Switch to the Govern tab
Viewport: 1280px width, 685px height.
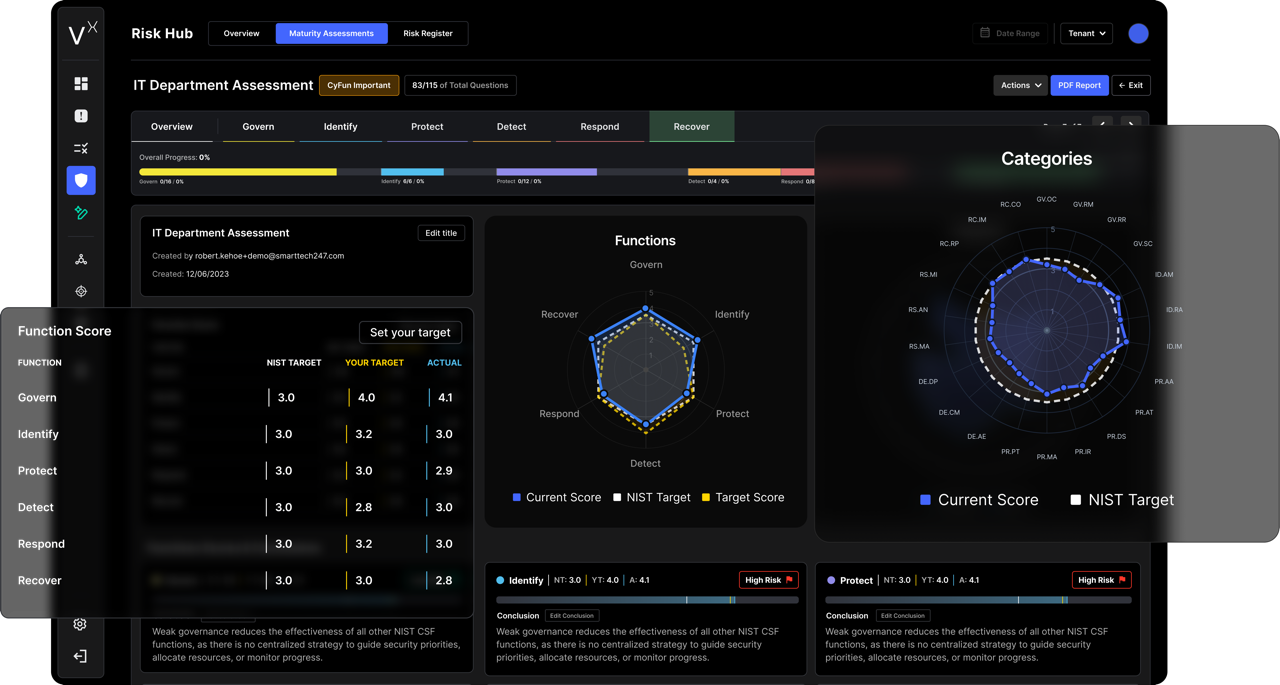[x=258, y=127]
